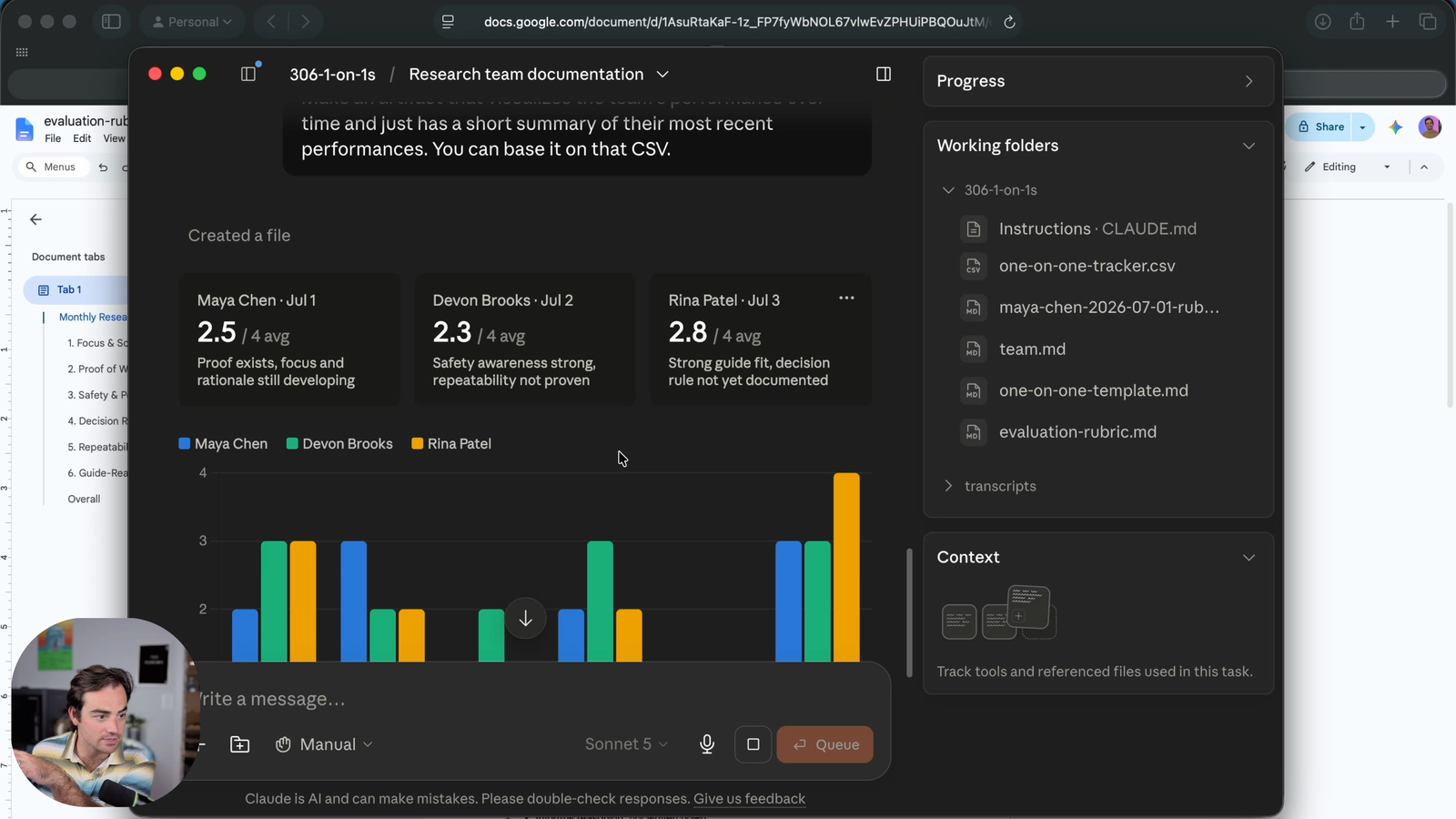
Task: Jump to latest with the down-arrow button
Action: click(525, 619)
